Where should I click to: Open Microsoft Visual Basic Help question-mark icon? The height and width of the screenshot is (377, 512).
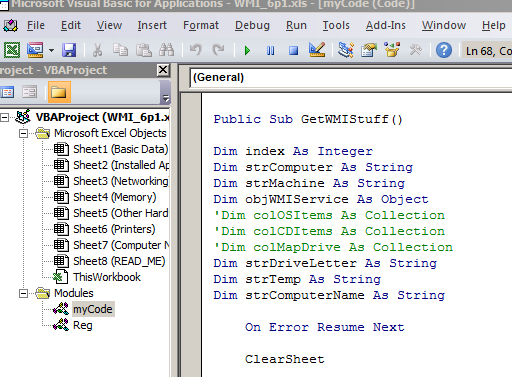(x=444, y=50)
